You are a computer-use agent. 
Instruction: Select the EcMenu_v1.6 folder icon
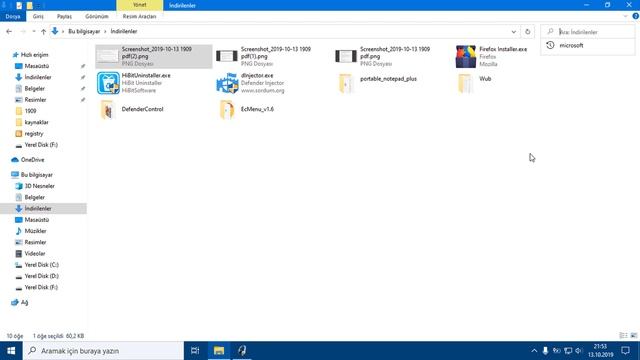[x=227, y=109]
